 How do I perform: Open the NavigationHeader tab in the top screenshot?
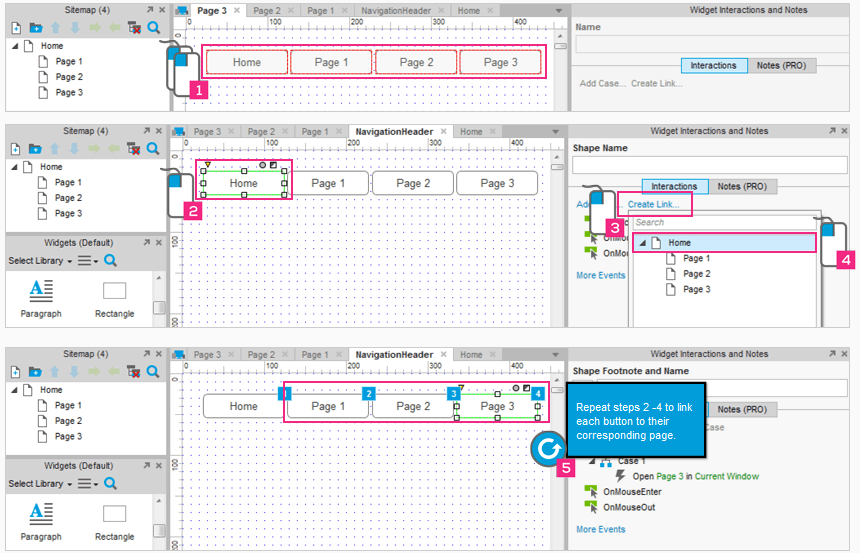point(395,10)
